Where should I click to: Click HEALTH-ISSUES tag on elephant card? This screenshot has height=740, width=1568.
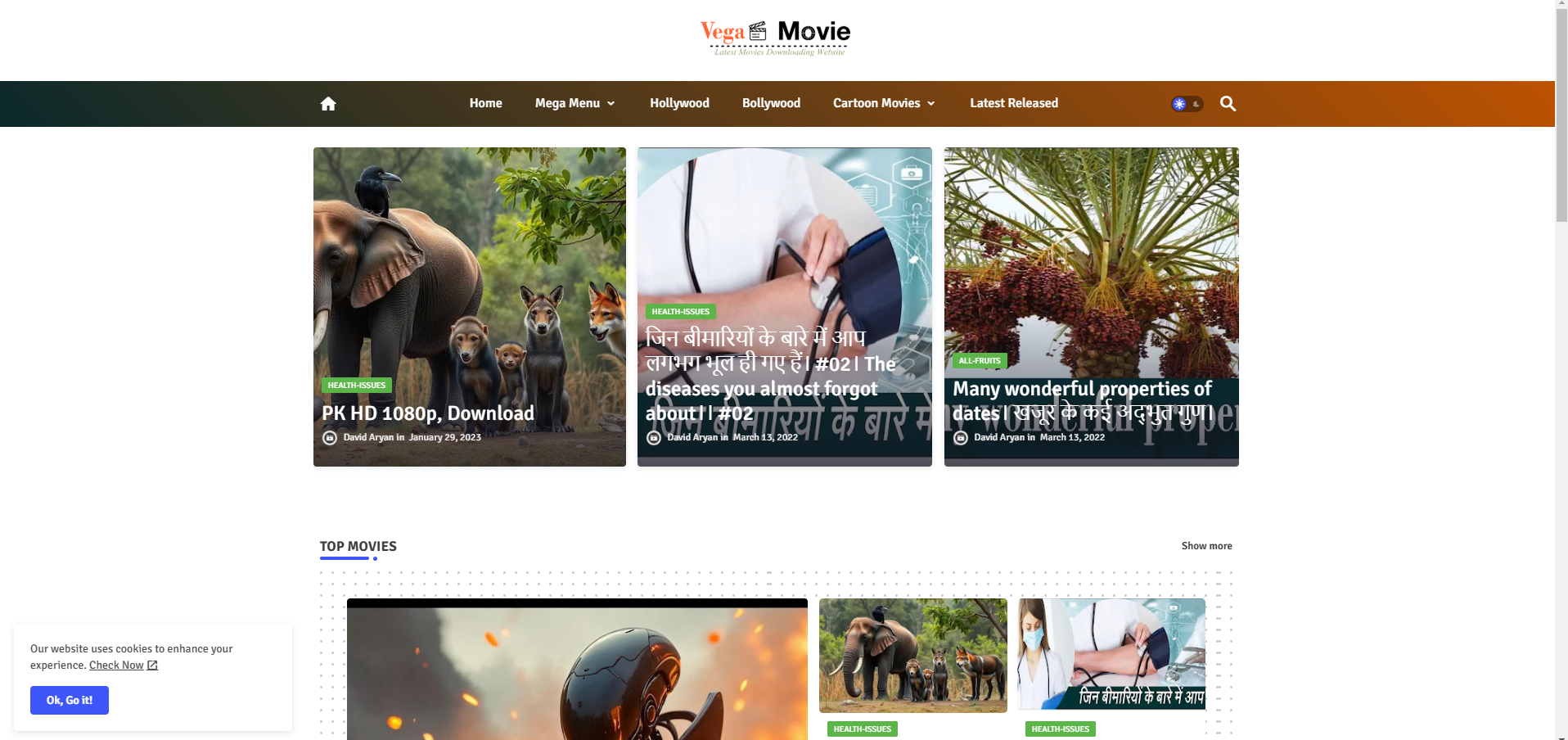click(x=357, y=385)
